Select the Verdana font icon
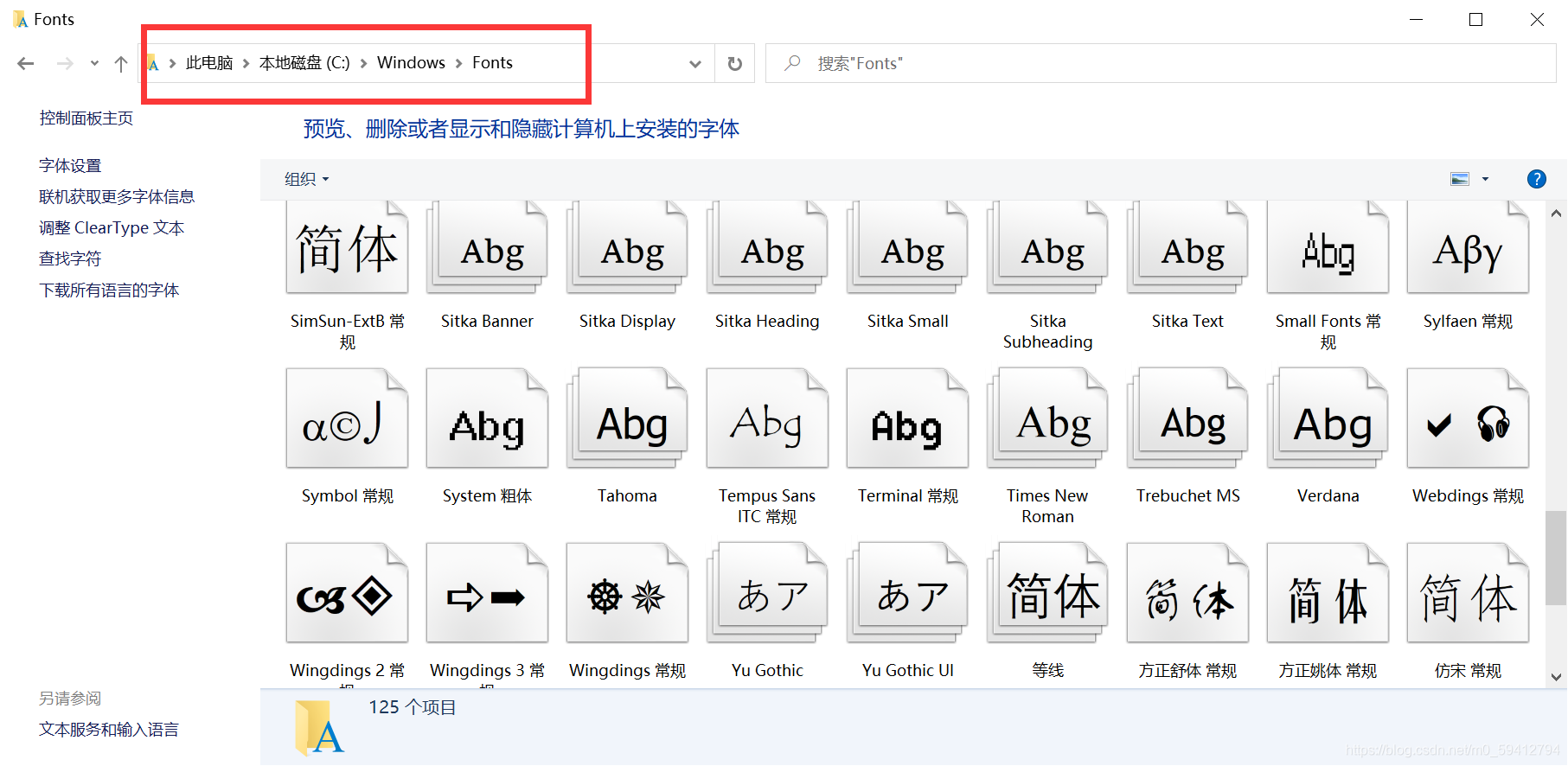Viewport: 1568px width, 766px height. 1328,418
